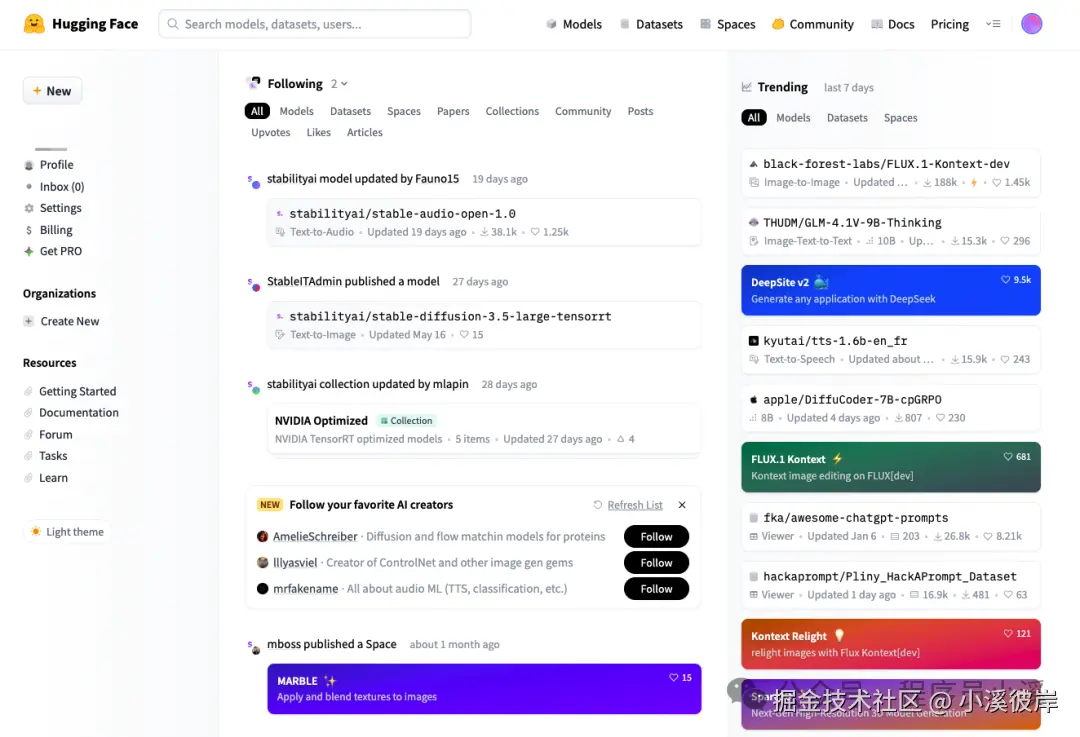Switch to the Collections feed tab
This screenshot has height=737, width=1080.
pos(512,111)
